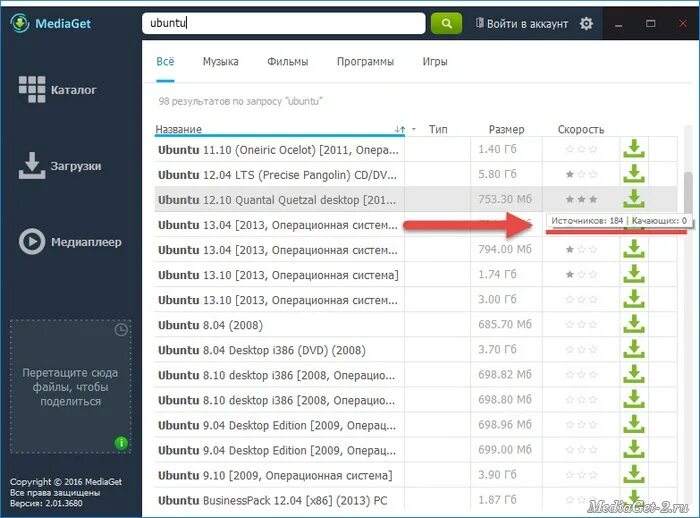This screenshot has height=518, width=700.
Task: Download Ubuntu 12.10 Quantal Quetzal desktop
Action: [634, 199]
